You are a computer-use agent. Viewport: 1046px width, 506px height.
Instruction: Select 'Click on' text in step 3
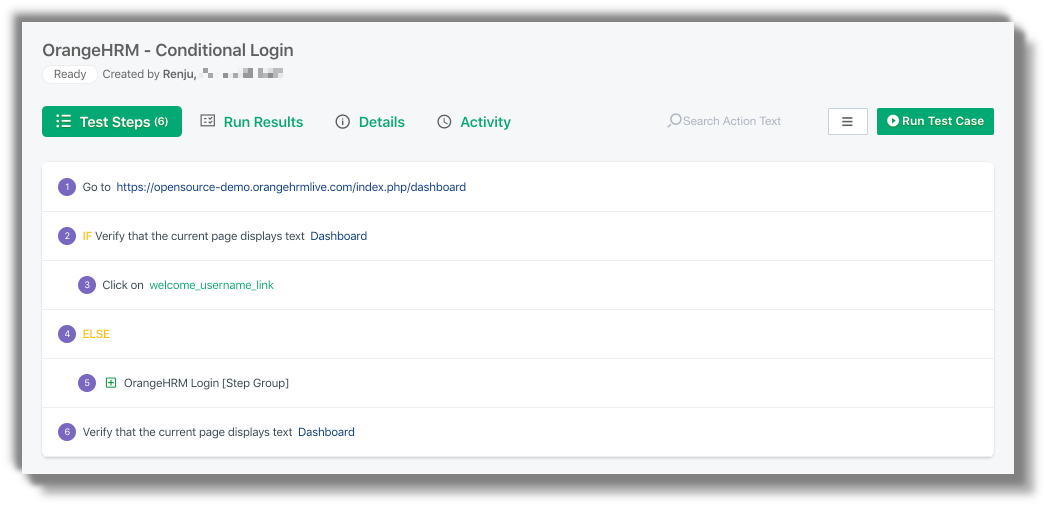tap(123, 285)
